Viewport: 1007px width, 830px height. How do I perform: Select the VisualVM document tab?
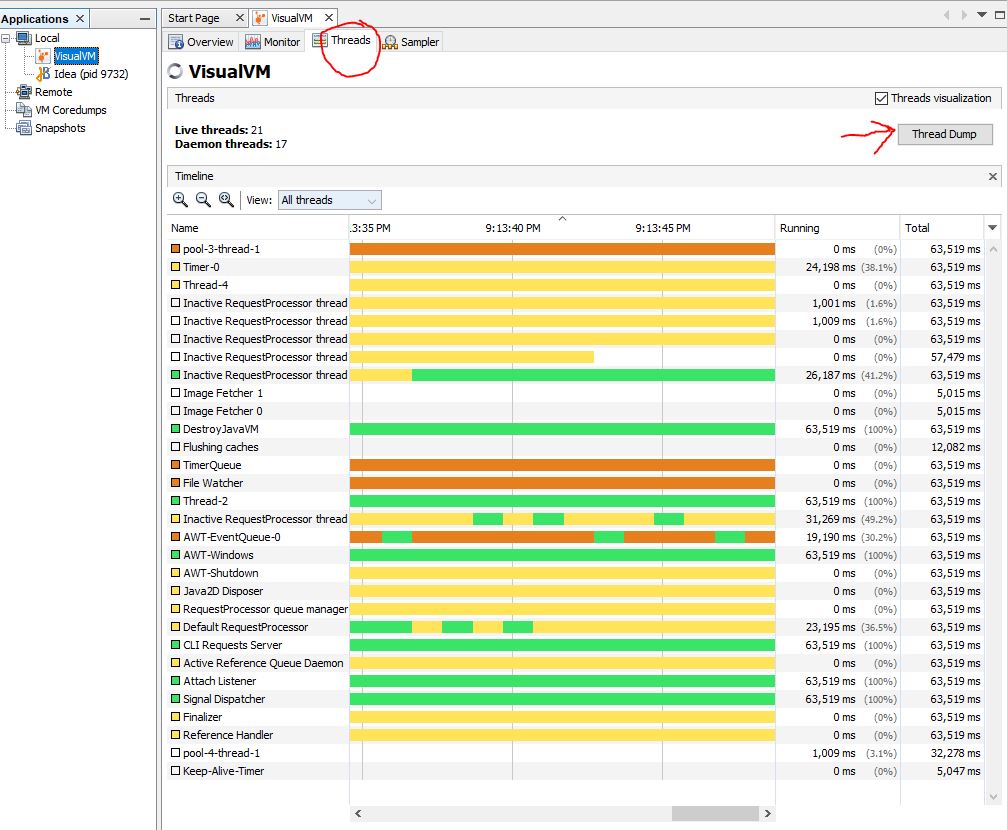point(292,18)
